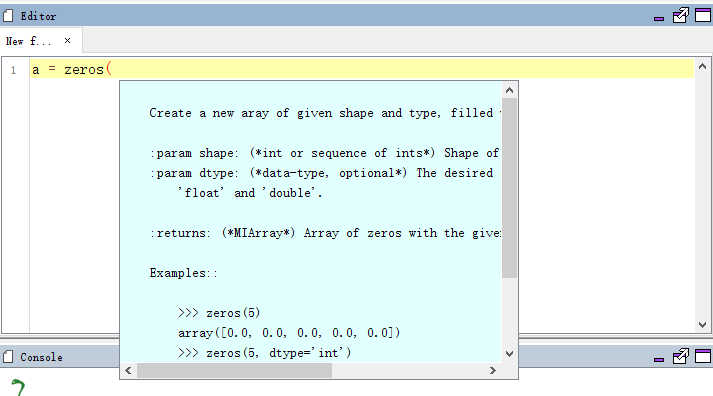
Task: Click the Console panel document icon
Action: pyautogui.click(x=8, y=357)
